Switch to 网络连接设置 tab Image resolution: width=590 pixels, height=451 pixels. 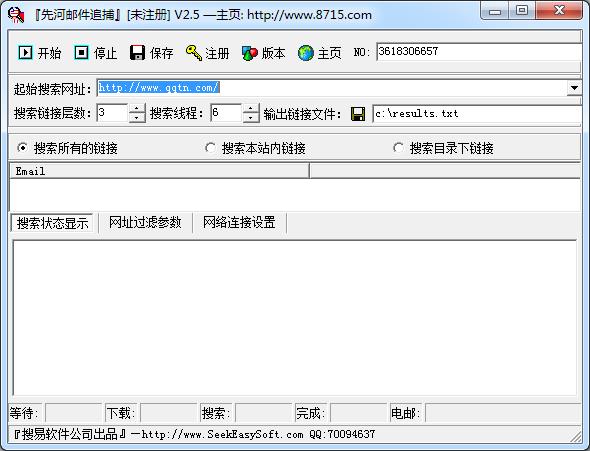click(239, 222)
